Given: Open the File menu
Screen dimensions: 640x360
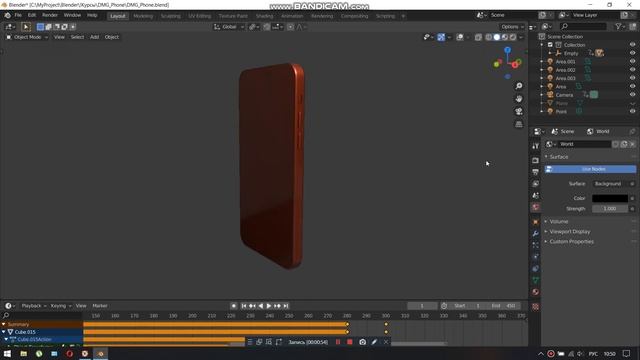Looking at the screenshot, I should pyautogui.click(x=18, y=16).
